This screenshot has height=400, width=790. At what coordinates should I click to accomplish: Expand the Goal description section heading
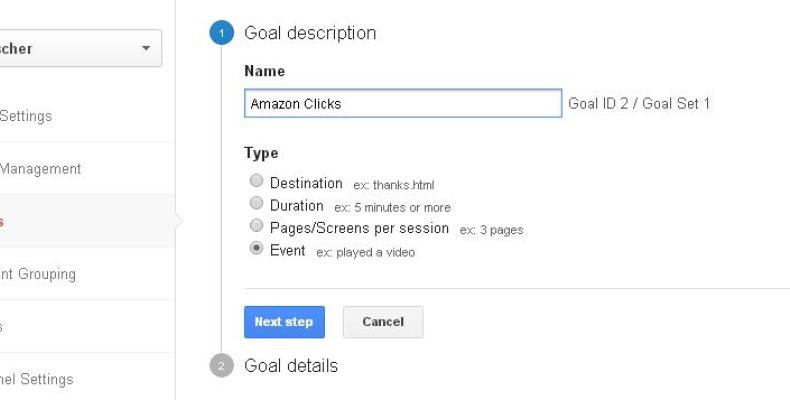(x=310, y=33)
